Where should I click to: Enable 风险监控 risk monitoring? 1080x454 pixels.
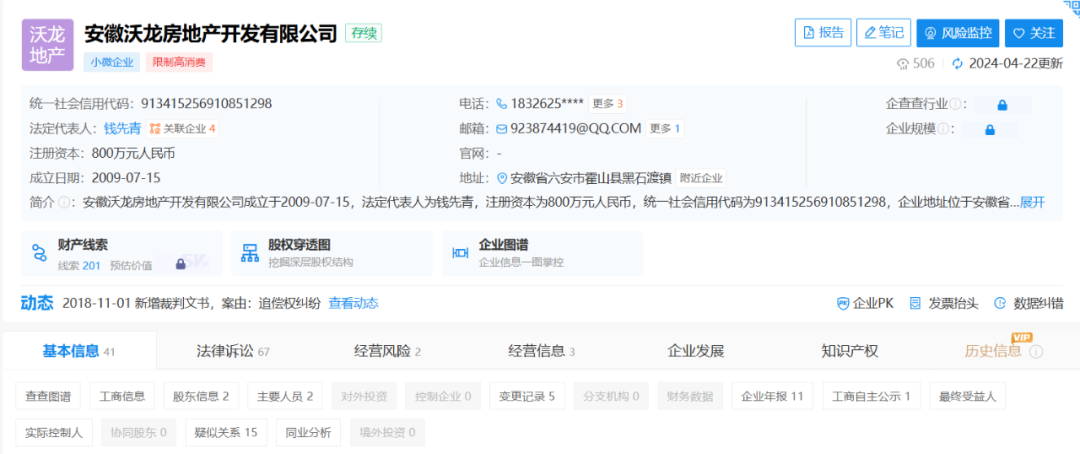coord(958,32)
